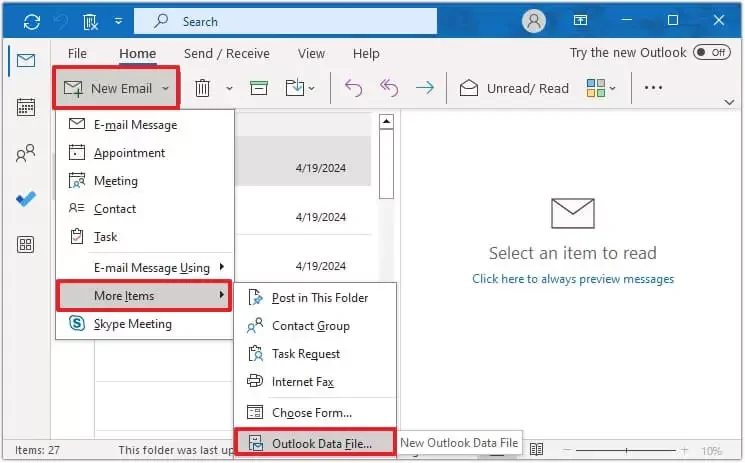Click the ribbon display options icon

click(580, 20)
